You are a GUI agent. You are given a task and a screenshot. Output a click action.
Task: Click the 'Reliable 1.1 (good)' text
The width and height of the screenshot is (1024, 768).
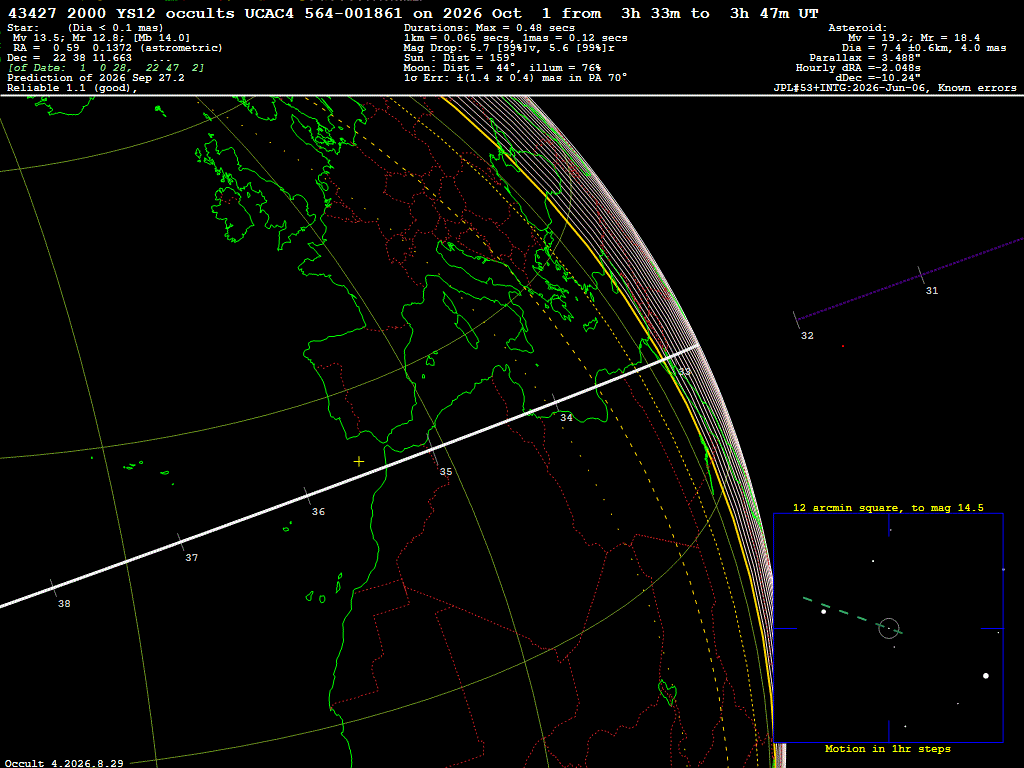point(72,88)
